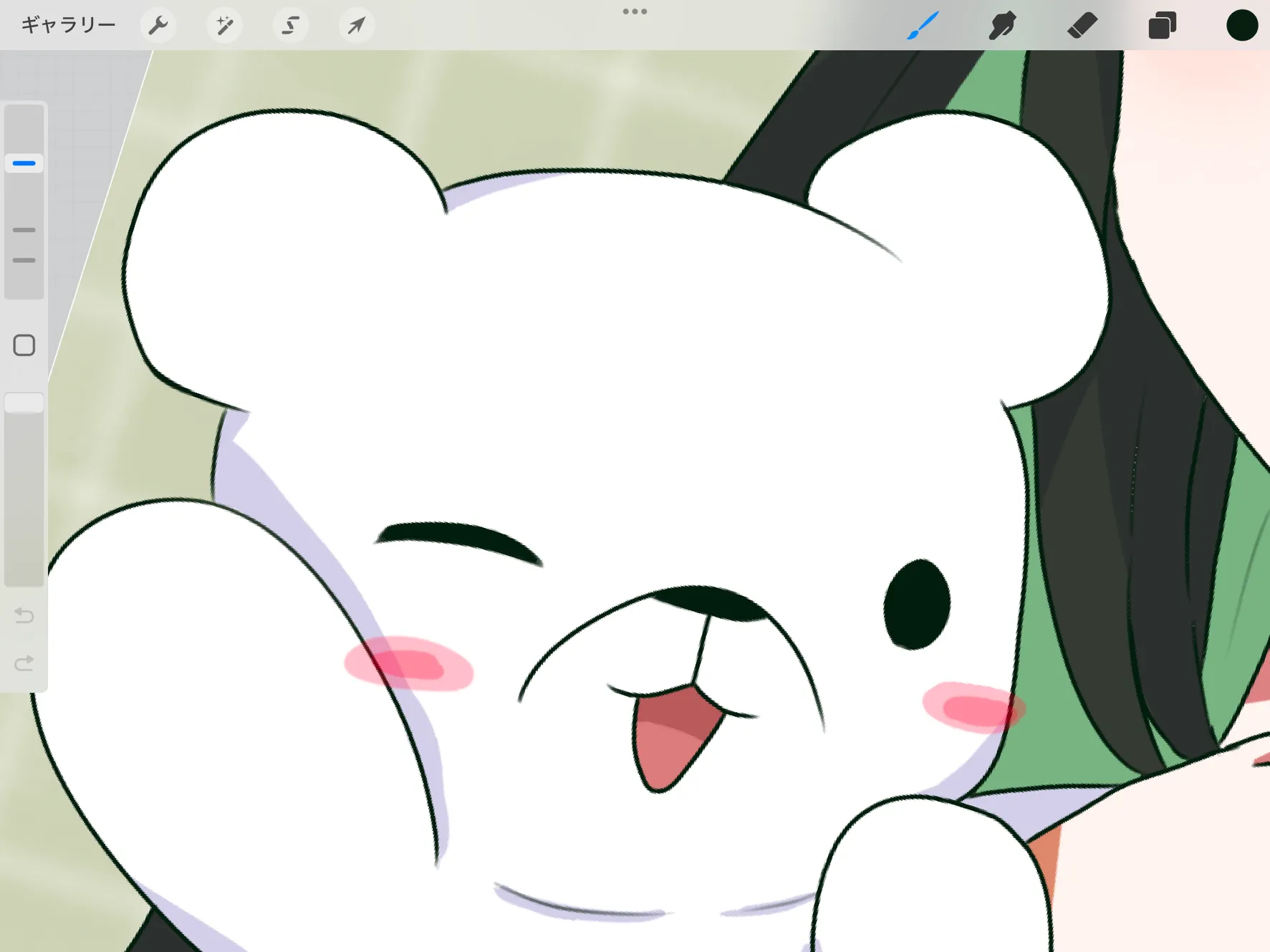Return to the ギャラリー gallery
1270x952 pixels.
68,26
